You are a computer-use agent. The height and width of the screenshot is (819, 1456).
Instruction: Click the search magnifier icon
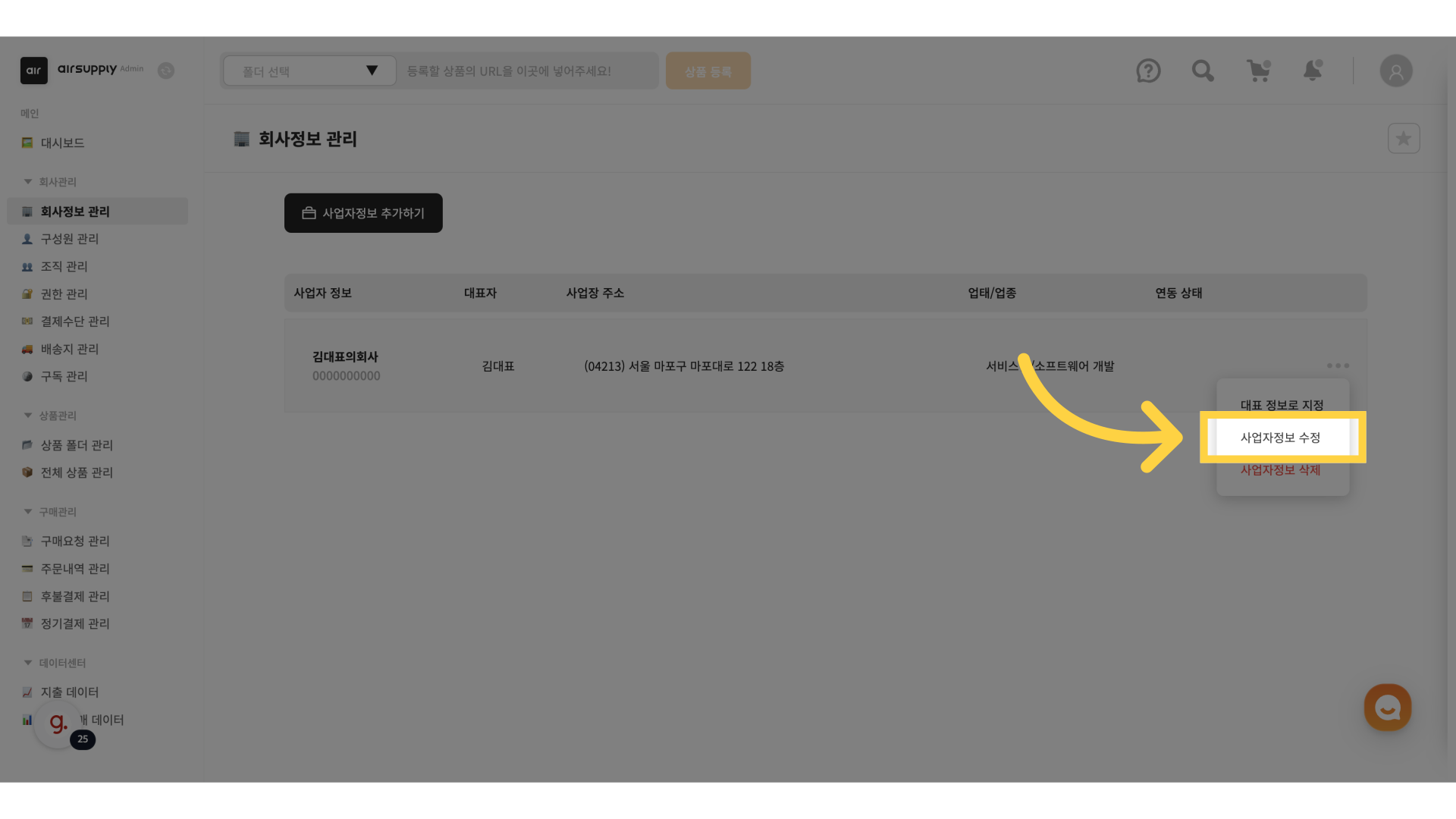click(1203, 71)
